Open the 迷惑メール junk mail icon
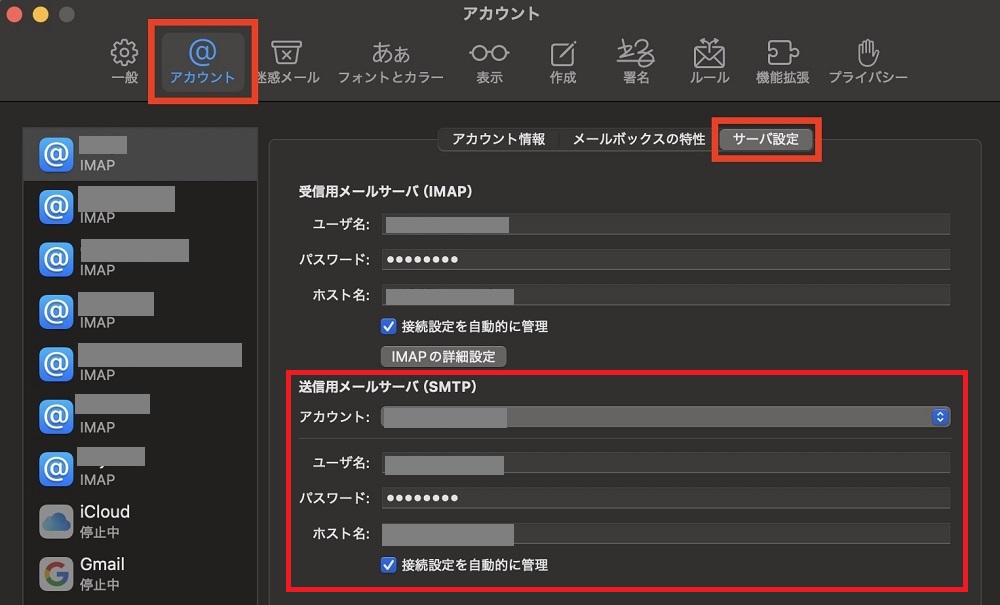Image resolution: width=1000 pixels, height=605 pixels. tap(287, 60)
